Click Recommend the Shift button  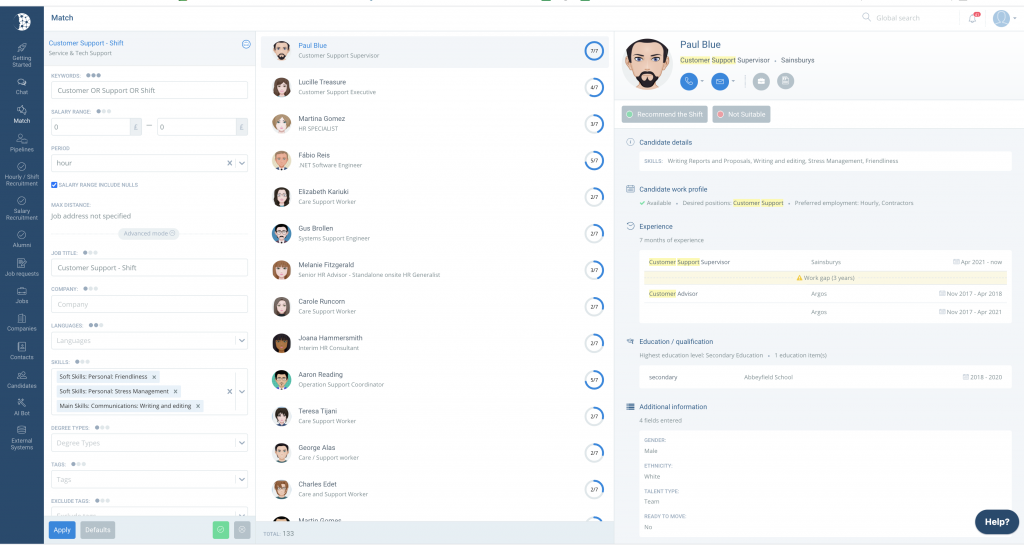664,114
